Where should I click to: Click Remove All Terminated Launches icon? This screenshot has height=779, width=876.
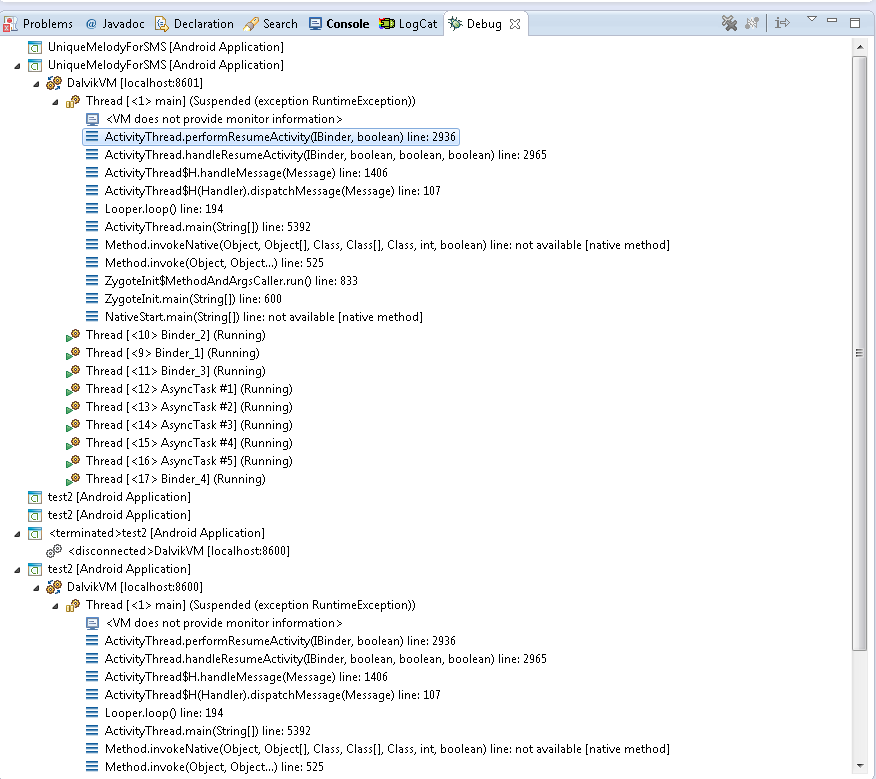point(729,23)
